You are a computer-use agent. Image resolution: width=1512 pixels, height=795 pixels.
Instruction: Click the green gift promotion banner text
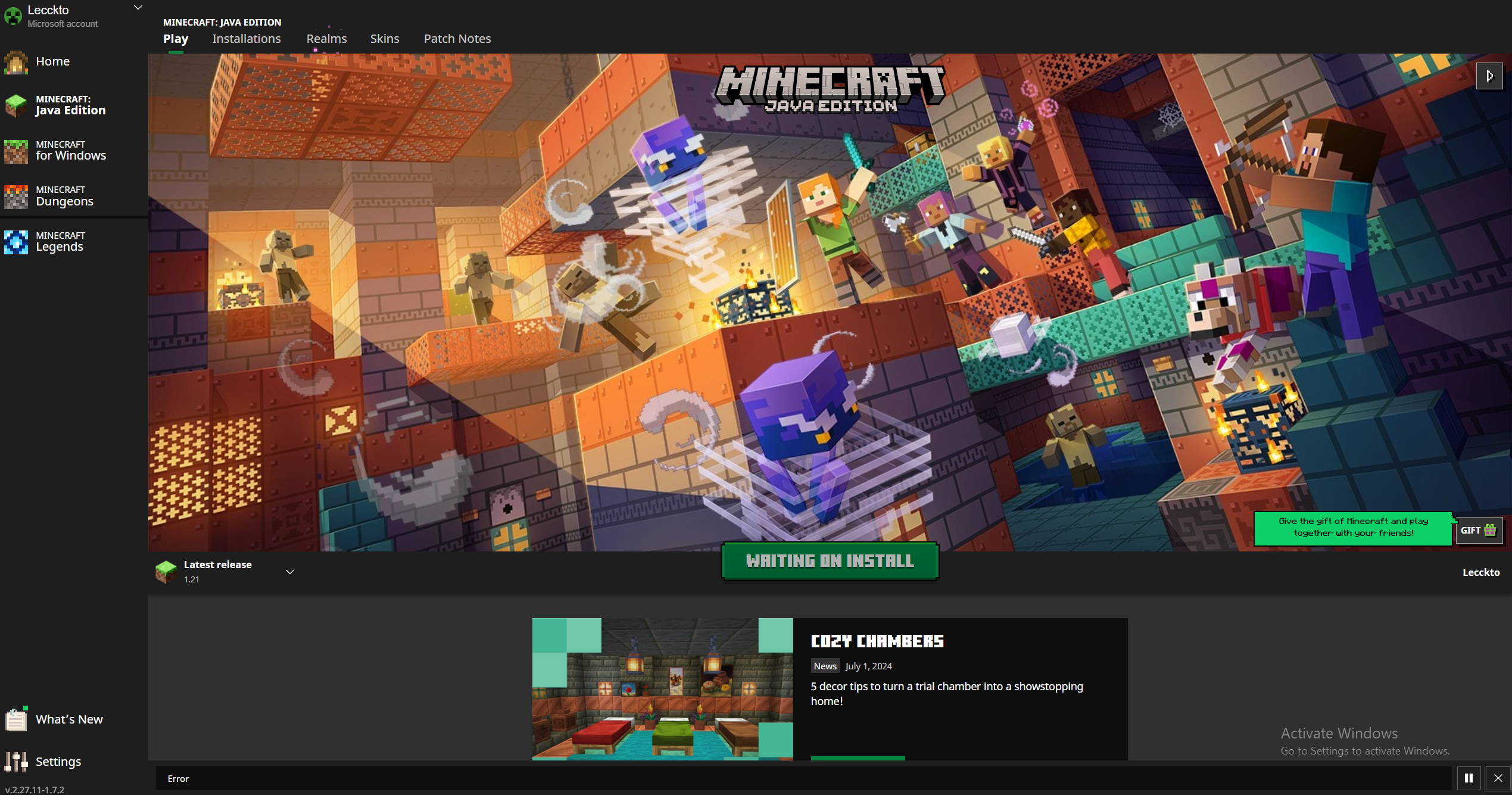(1353, 528)
